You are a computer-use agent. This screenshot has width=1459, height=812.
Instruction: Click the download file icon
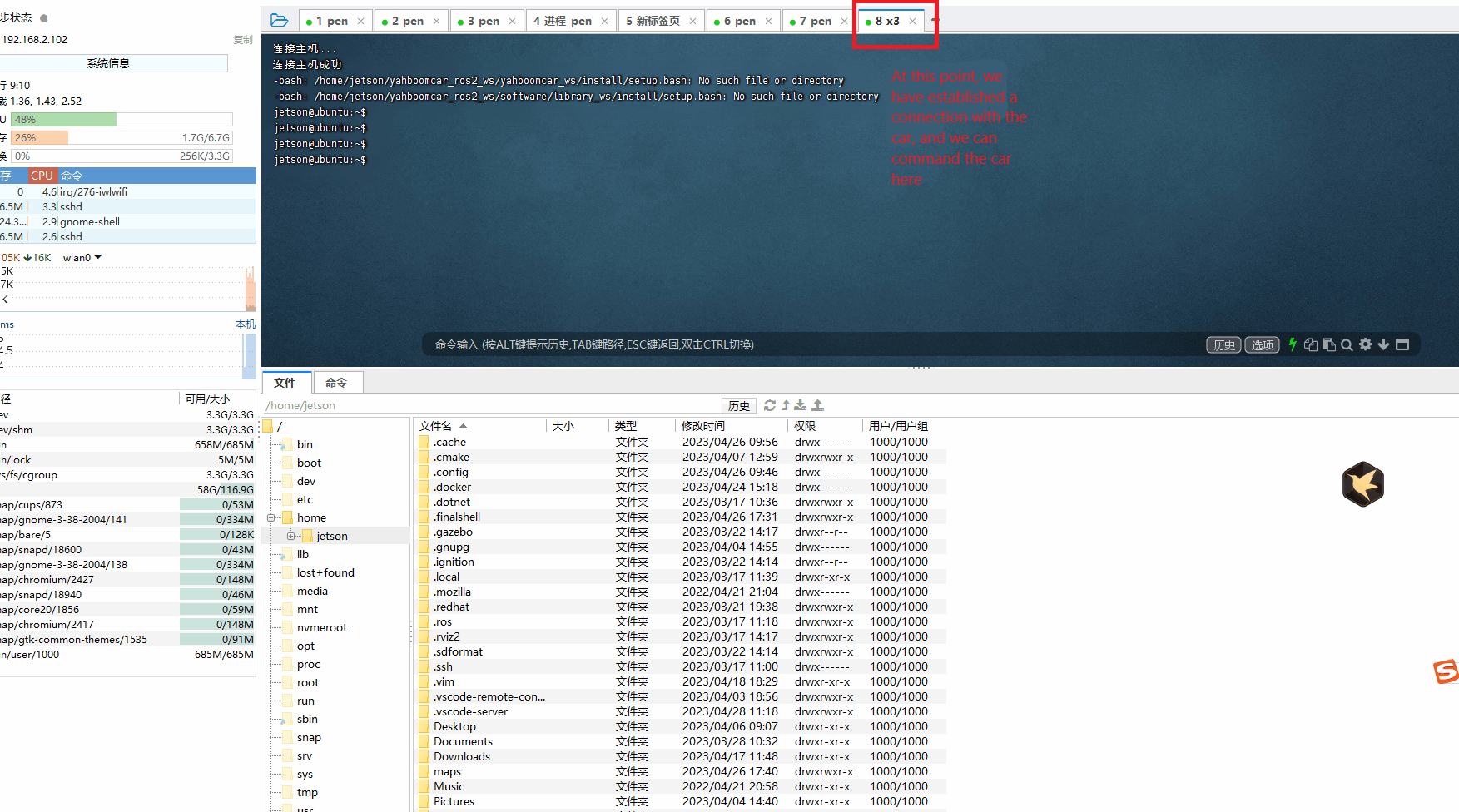tap(800, 405)
